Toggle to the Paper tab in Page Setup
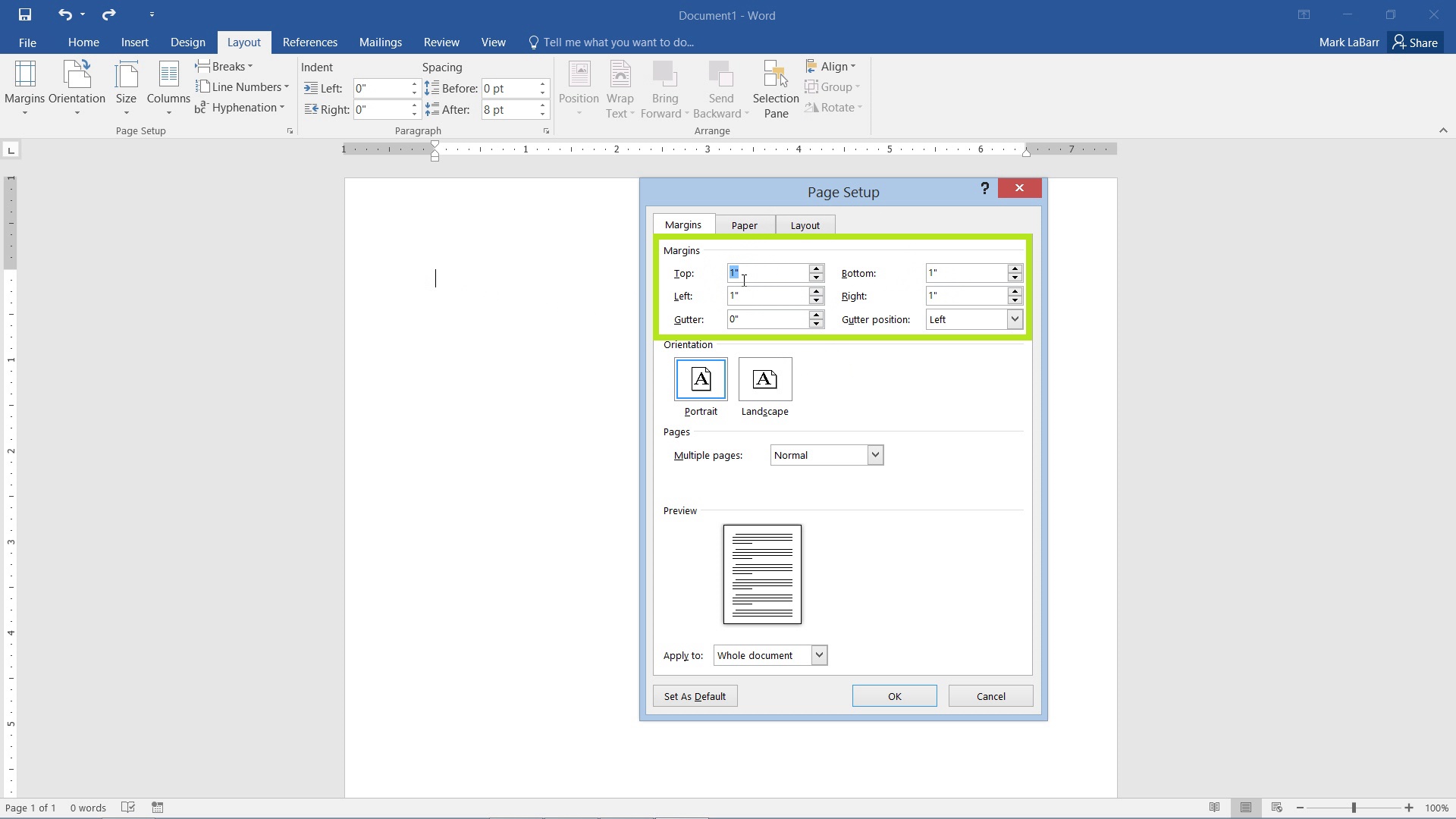Image resolution: width=1456 pixels, height=819 pixels. point(745,224)
